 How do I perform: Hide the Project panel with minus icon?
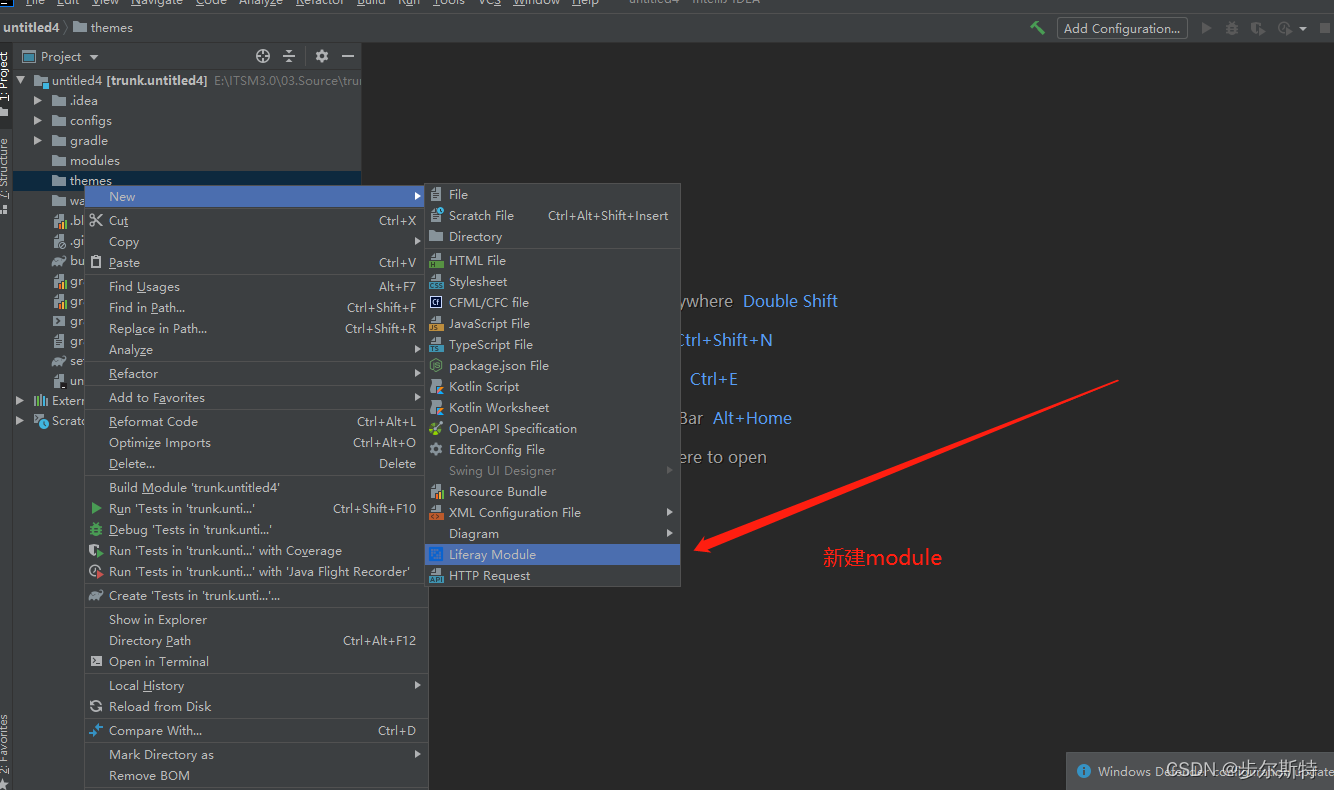click(x=348, y=56)
